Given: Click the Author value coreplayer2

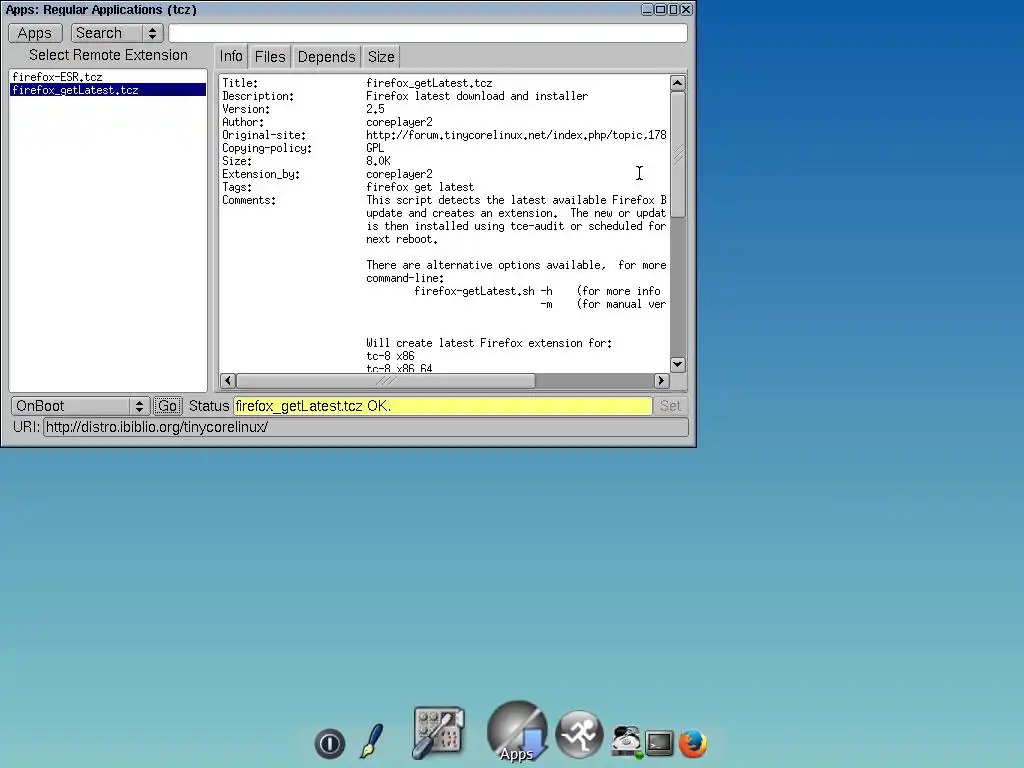Looking at the screenshot, I should [399, 122].
